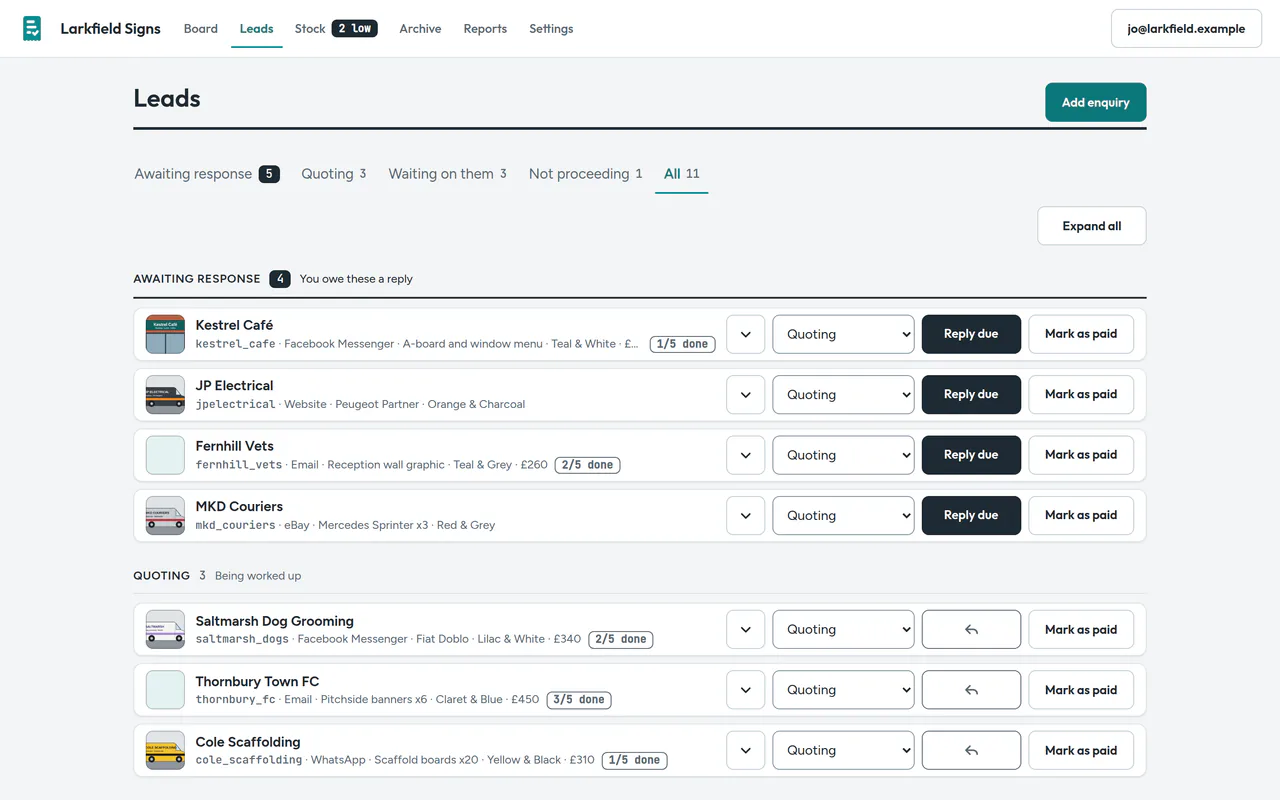1280x800 pixels.
Task: Mark JP Electrical as paid
Action: pos(1081,394)
